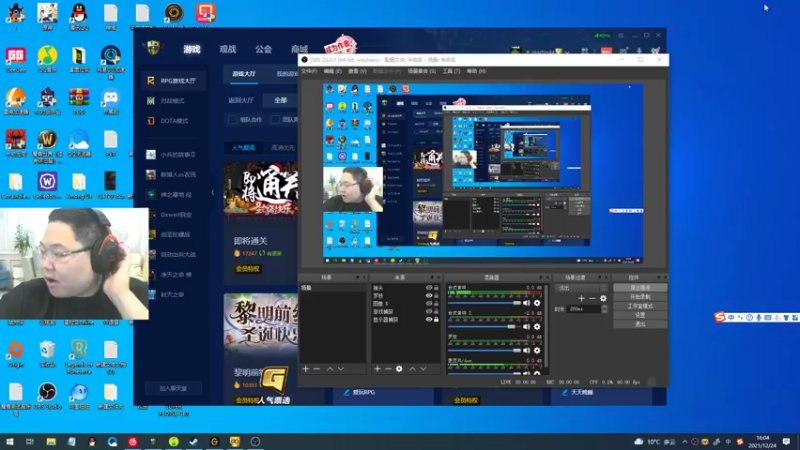This screenshot has width=800, height=450.
Task: Show hidden system tray icons chevron
Action: 685,442
